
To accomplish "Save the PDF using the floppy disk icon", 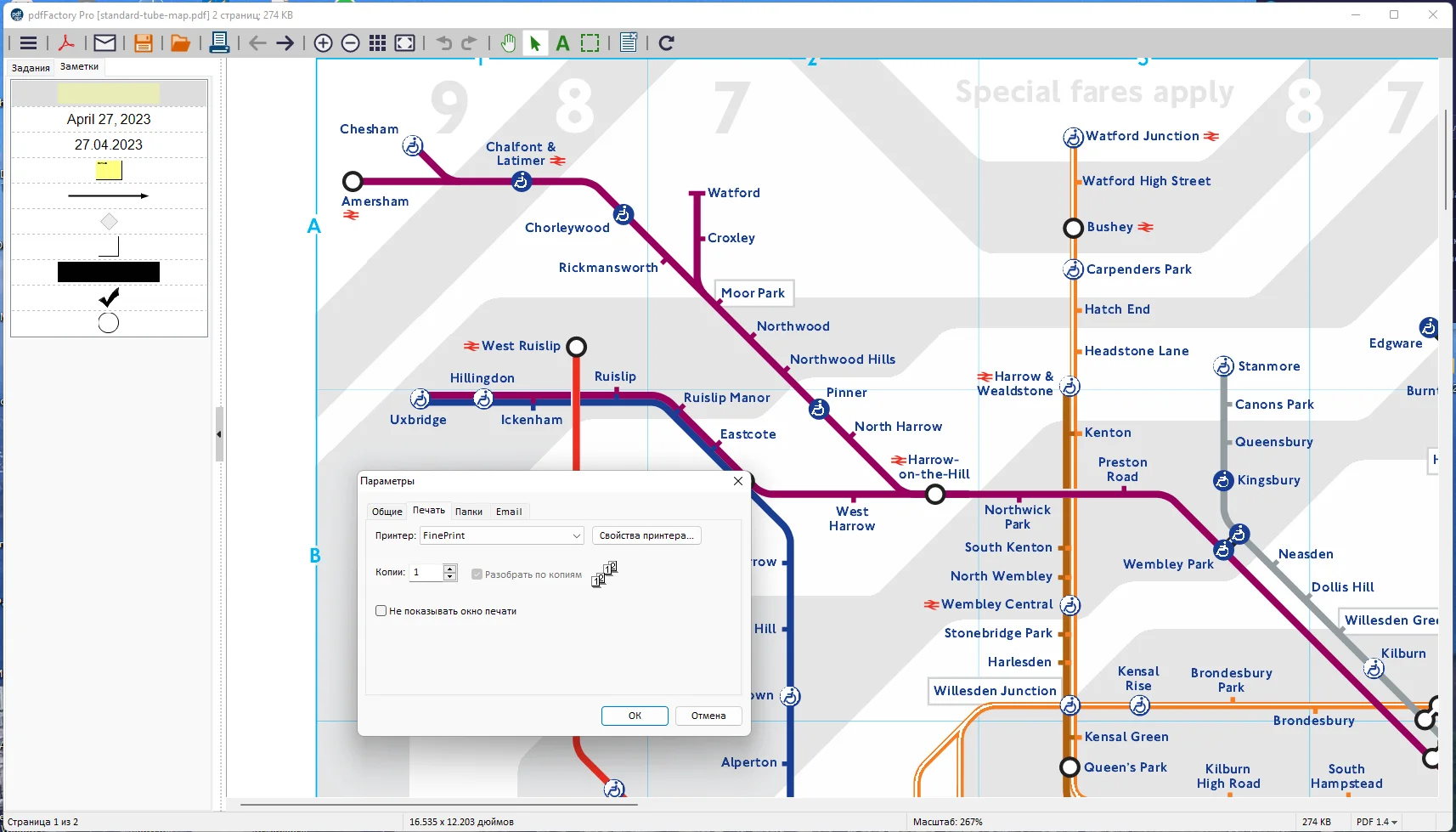I will click(143, 43).
